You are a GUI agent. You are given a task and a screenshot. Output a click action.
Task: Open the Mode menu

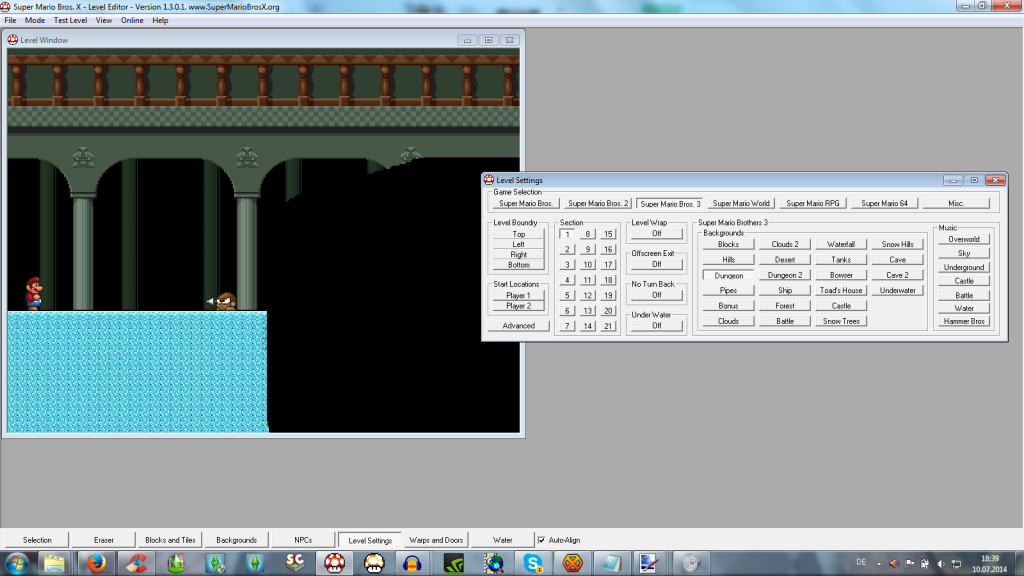(x=35, y=20)
